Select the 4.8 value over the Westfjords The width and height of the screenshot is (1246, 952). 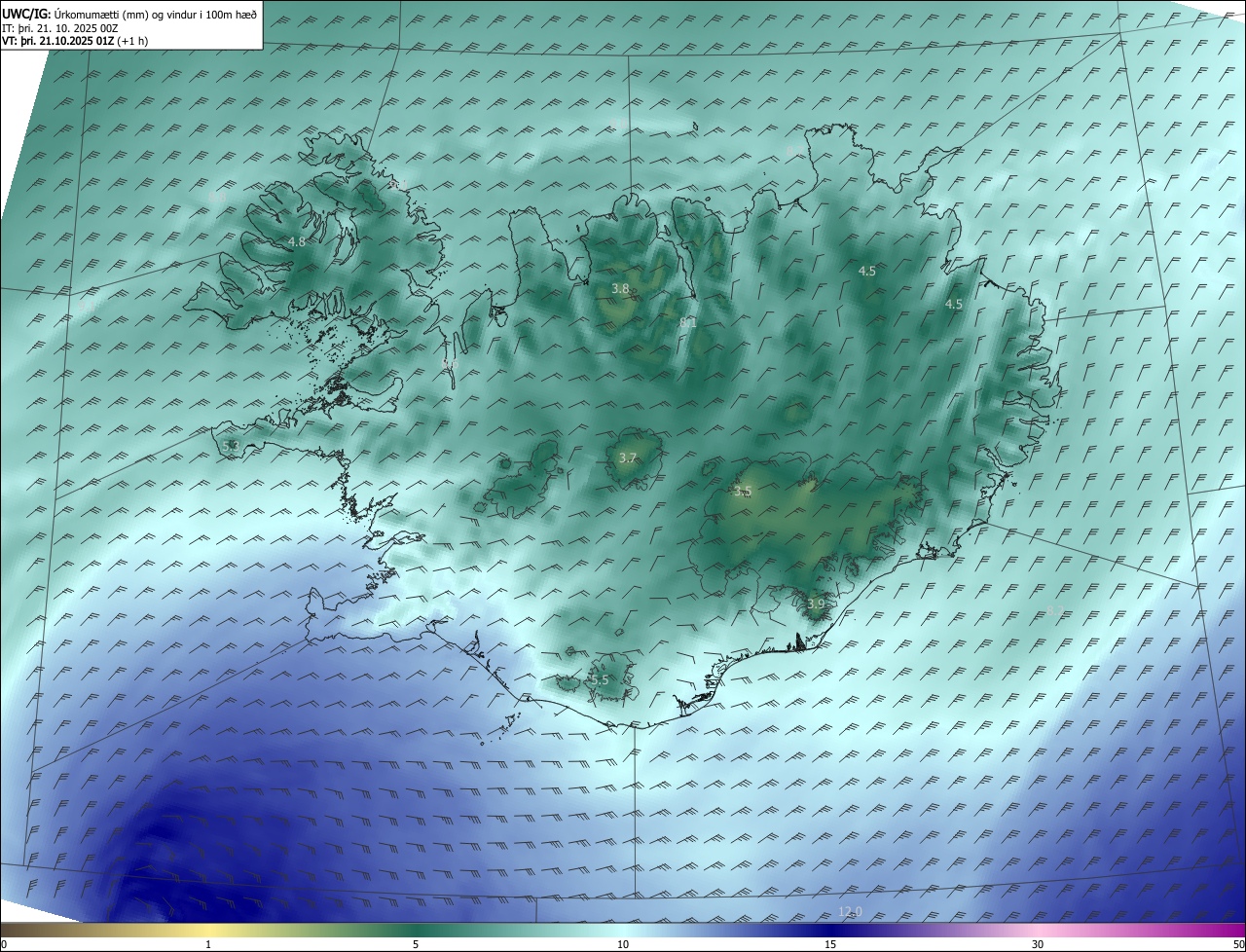click(297, 241)
